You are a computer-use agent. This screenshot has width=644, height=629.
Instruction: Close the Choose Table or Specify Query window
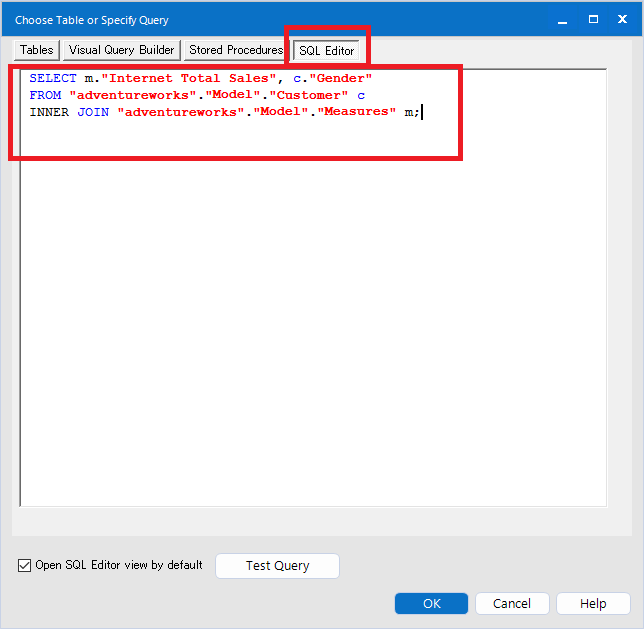coord(622,19)
